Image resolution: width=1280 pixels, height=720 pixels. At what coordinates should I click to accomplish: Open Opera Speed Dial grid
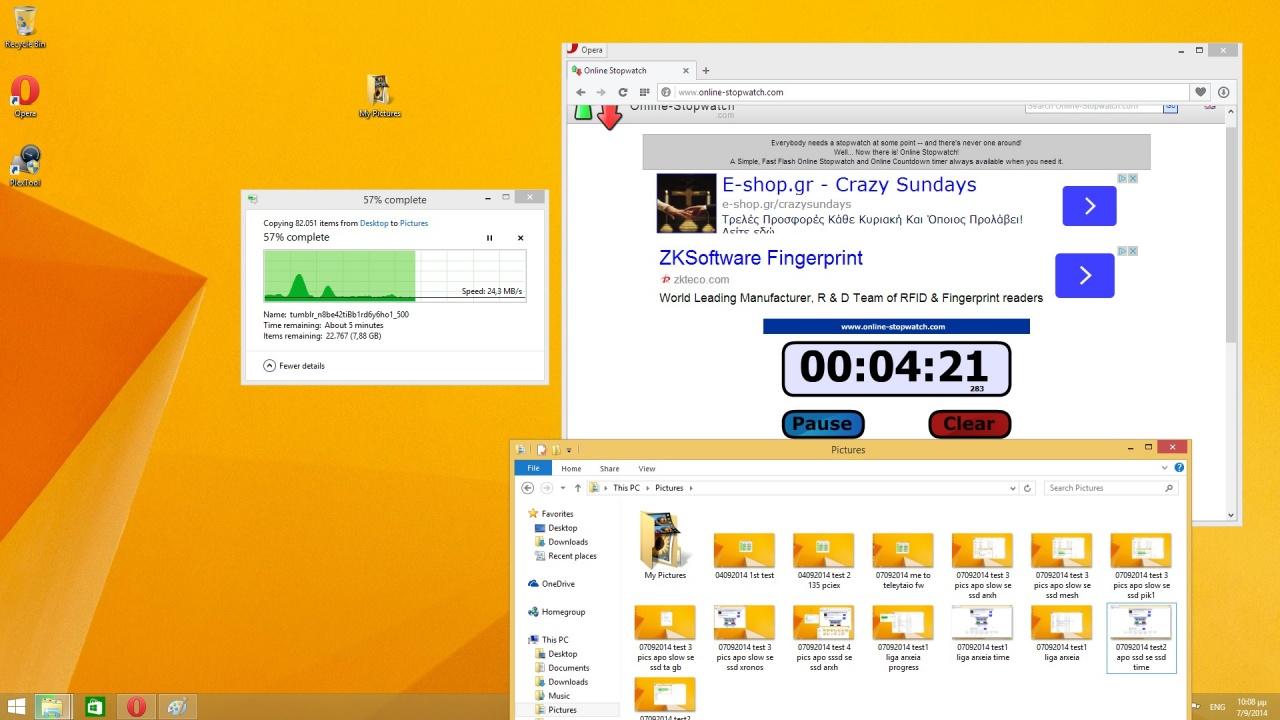644,92
